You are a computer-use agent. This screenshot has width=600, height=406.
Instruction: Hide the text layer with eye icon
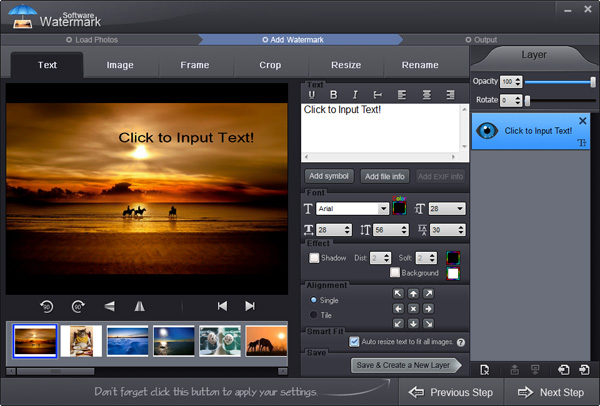click(485, 130)
